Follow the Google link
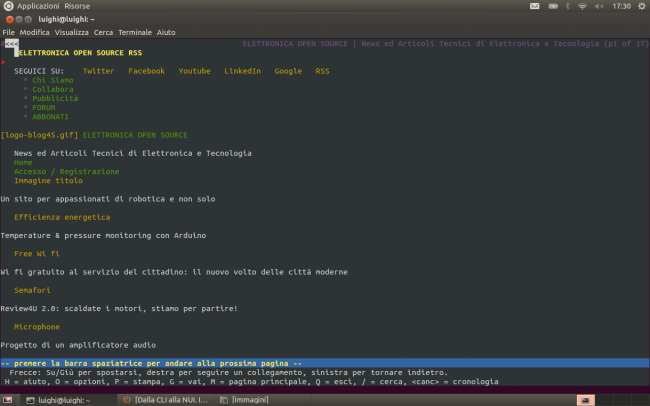Viewport: 650px width, 406px height. [288, 71]
